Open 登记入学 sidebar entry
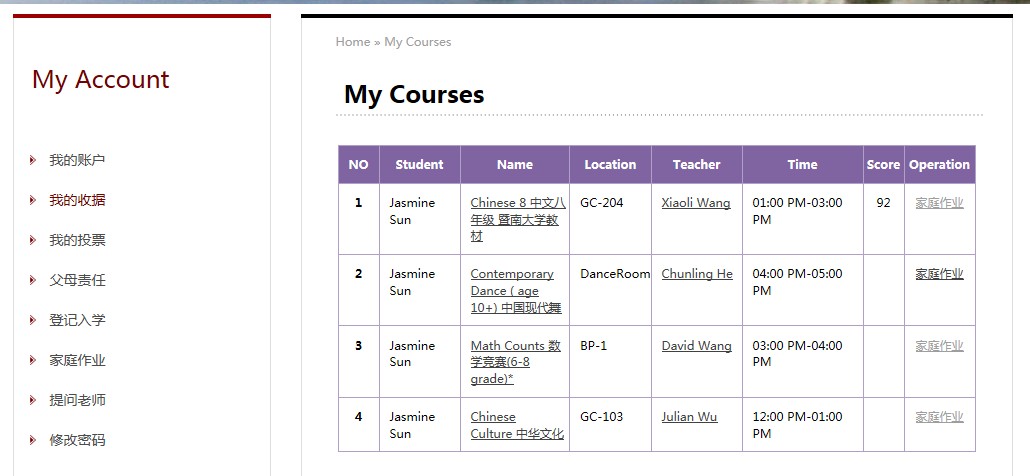This screenshot has height=476, width=1030. tap(77, 320)
